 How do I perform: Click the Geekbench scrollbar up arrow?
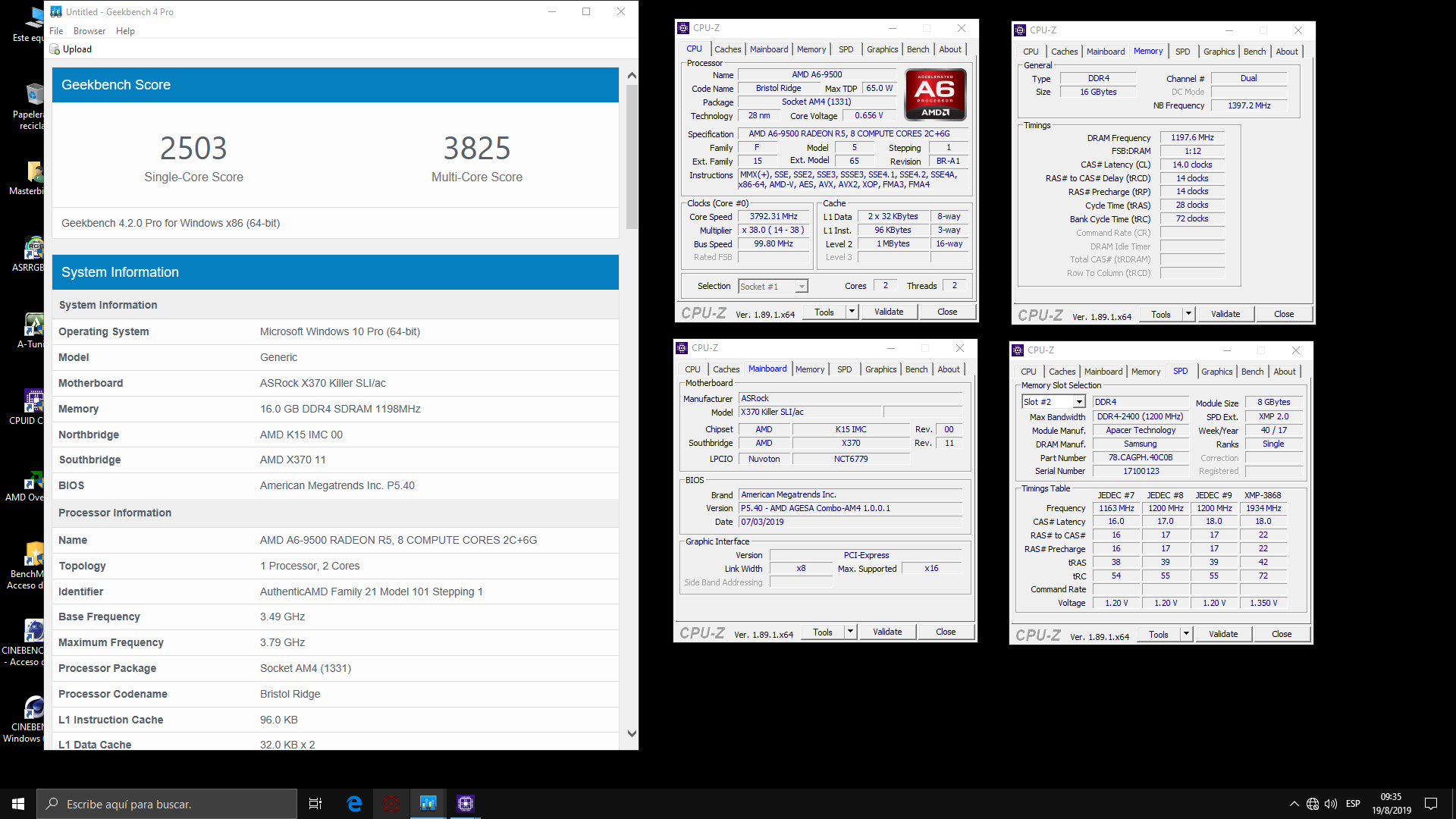pos(632,76)
